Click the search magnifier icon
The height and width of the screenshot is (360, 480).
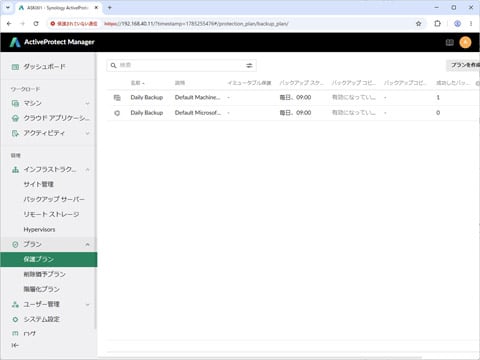pos(114,65)
